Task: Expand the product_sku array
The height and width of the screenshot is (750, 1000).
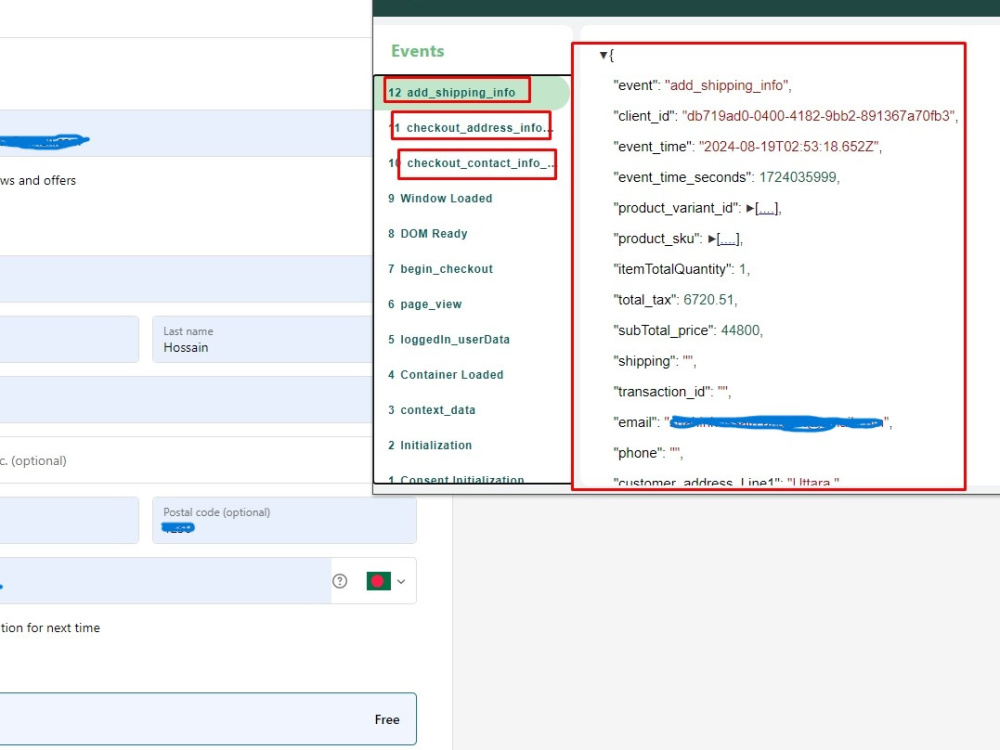Action: [x=712, y=238]
